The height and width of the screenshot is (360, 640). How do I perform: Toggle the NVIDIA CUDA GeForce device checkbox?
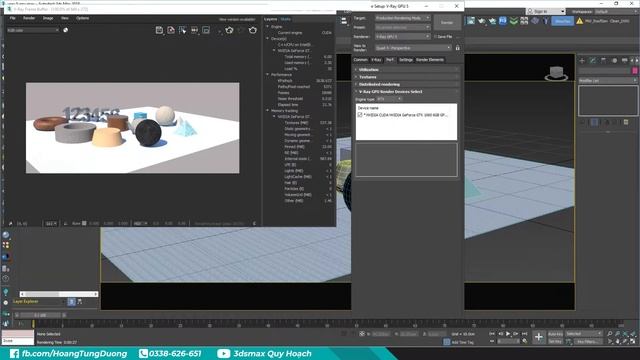[360, 115]
